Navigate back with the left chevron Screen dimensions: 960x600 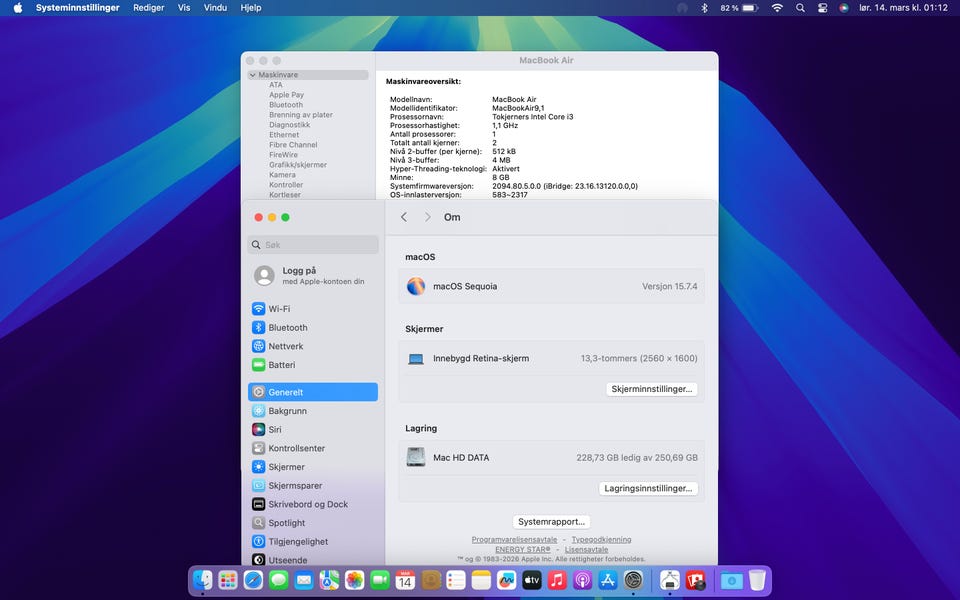pos(404,217)
